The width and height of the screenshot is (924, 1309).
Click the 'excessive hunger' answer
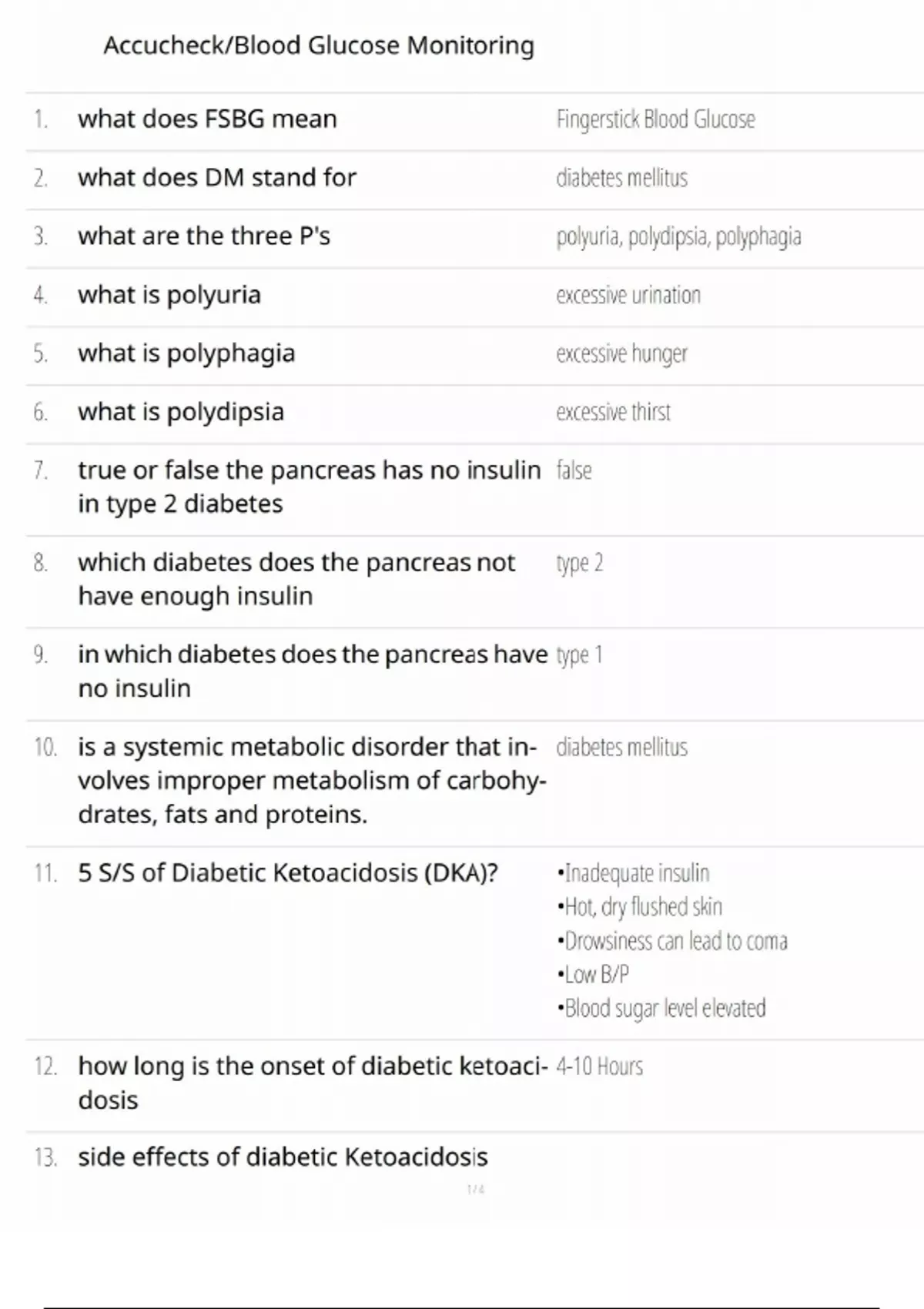point(621,353)
